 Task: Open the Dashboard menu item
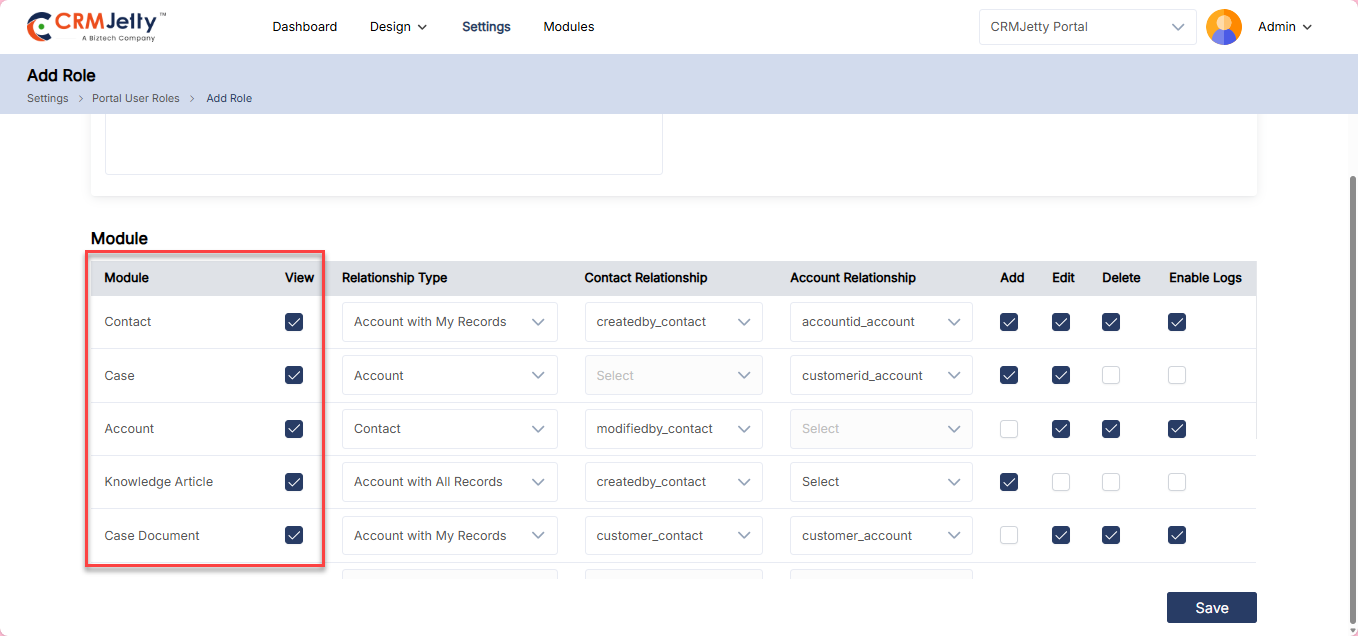[304, 27]
